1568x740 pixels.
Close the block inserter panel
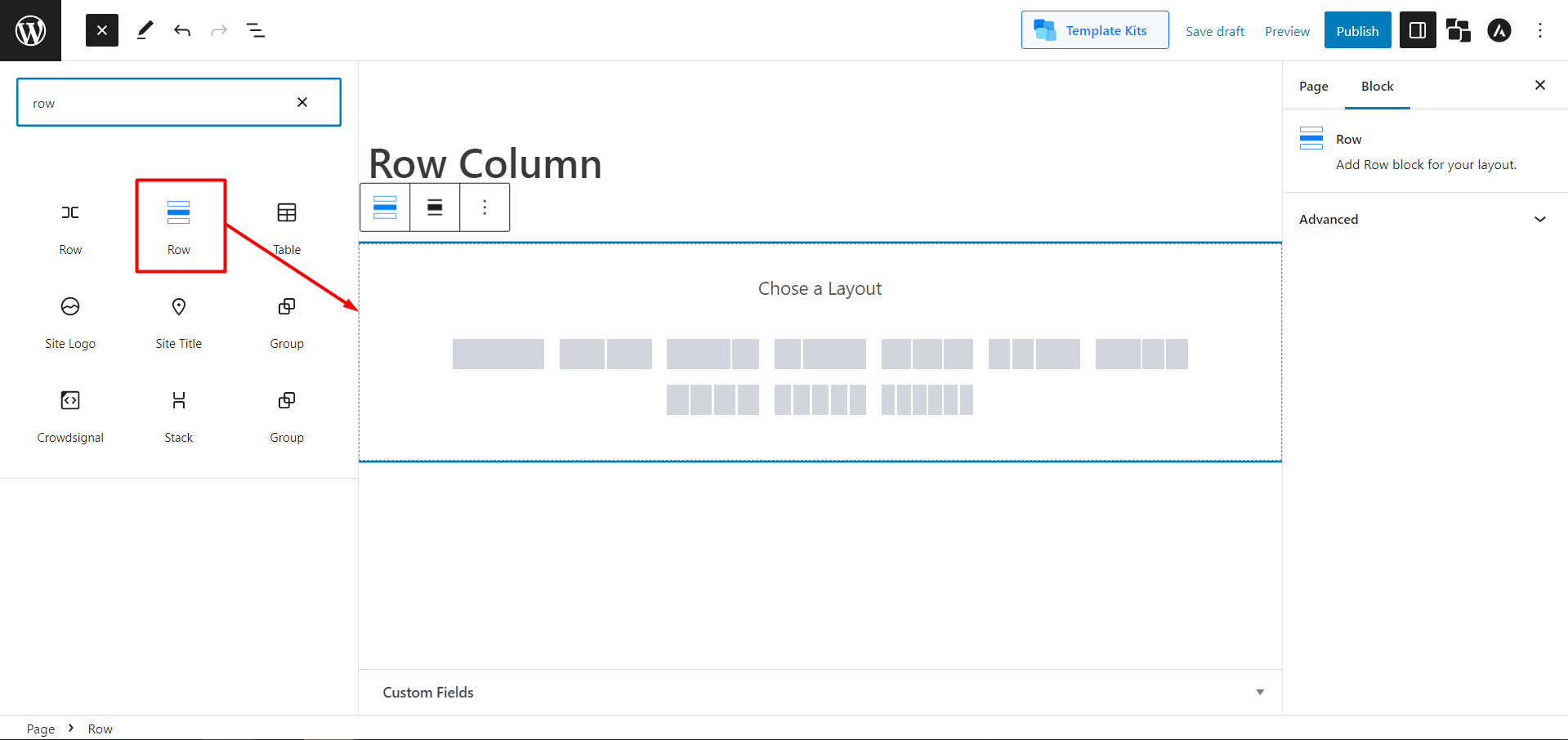pos(102,30)
